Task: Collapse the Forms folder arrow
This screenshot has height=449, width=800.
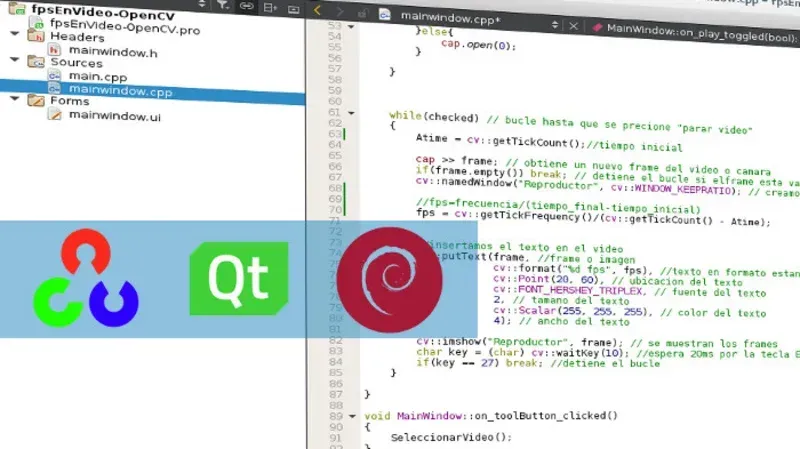Action: point(15,98)
